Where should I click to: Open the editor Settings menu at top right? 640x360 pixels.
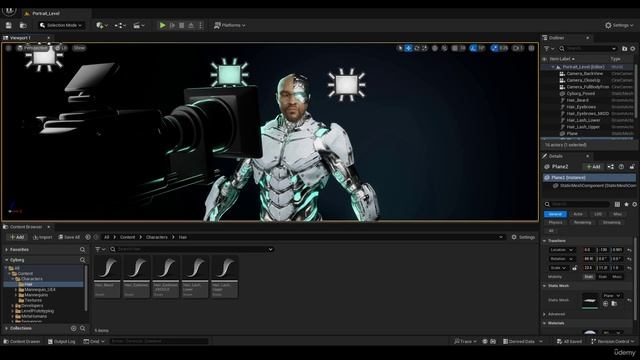coord(619,25)
